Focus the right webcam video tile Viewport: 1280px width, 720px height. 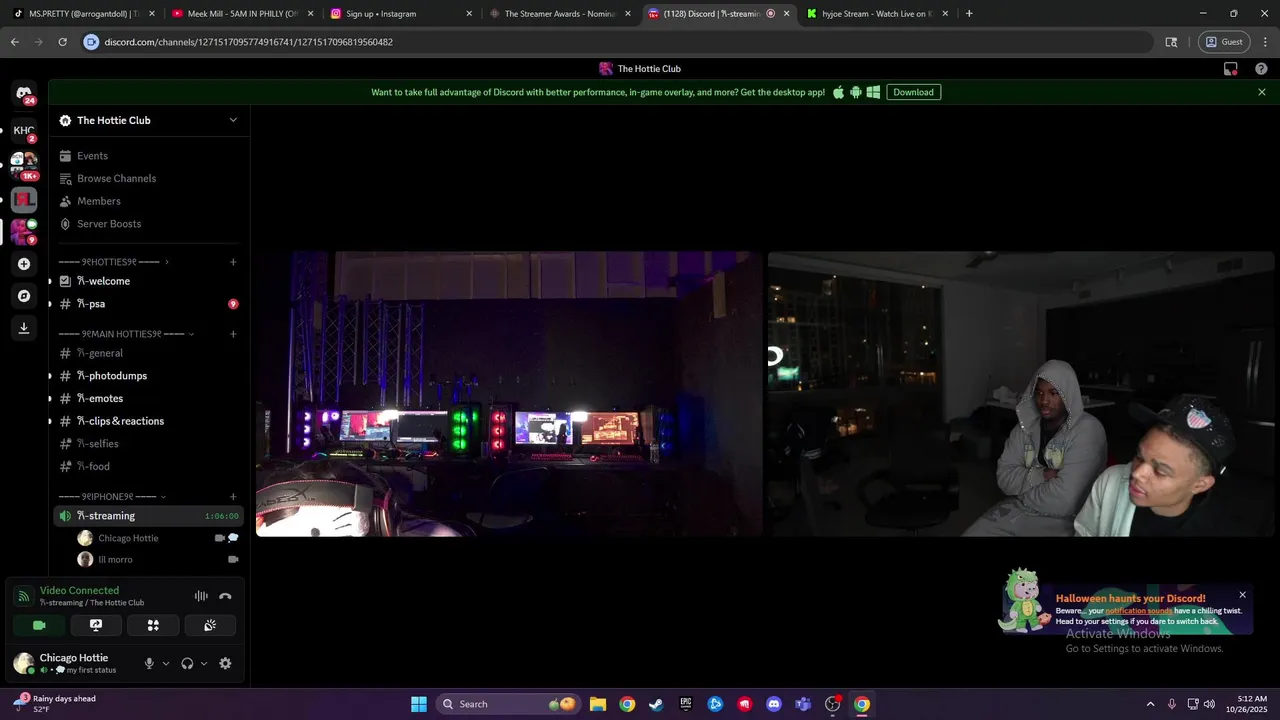1021,394
